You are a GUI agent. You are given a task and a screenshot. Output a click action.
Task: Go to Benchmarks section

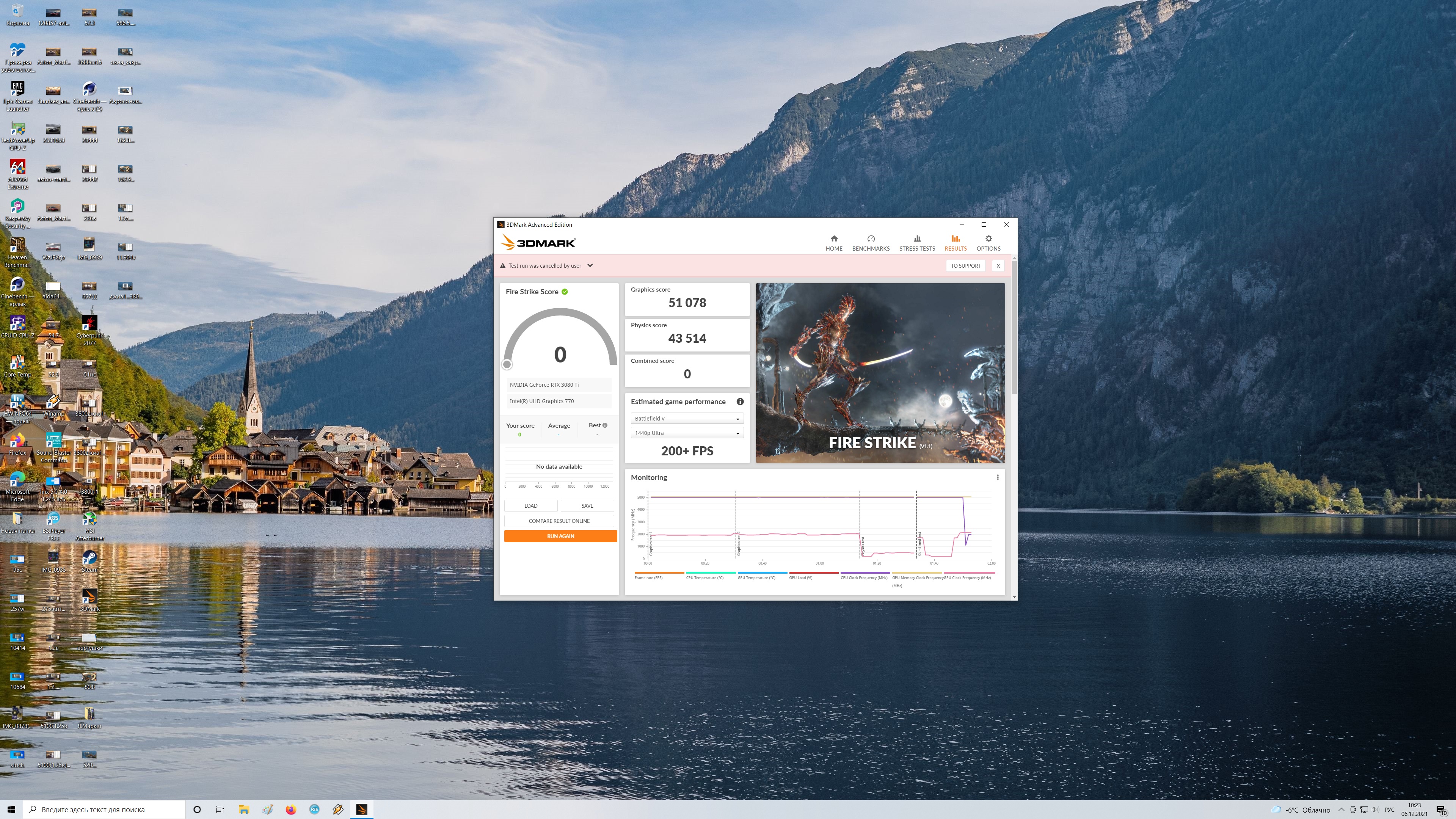[871, 243]
